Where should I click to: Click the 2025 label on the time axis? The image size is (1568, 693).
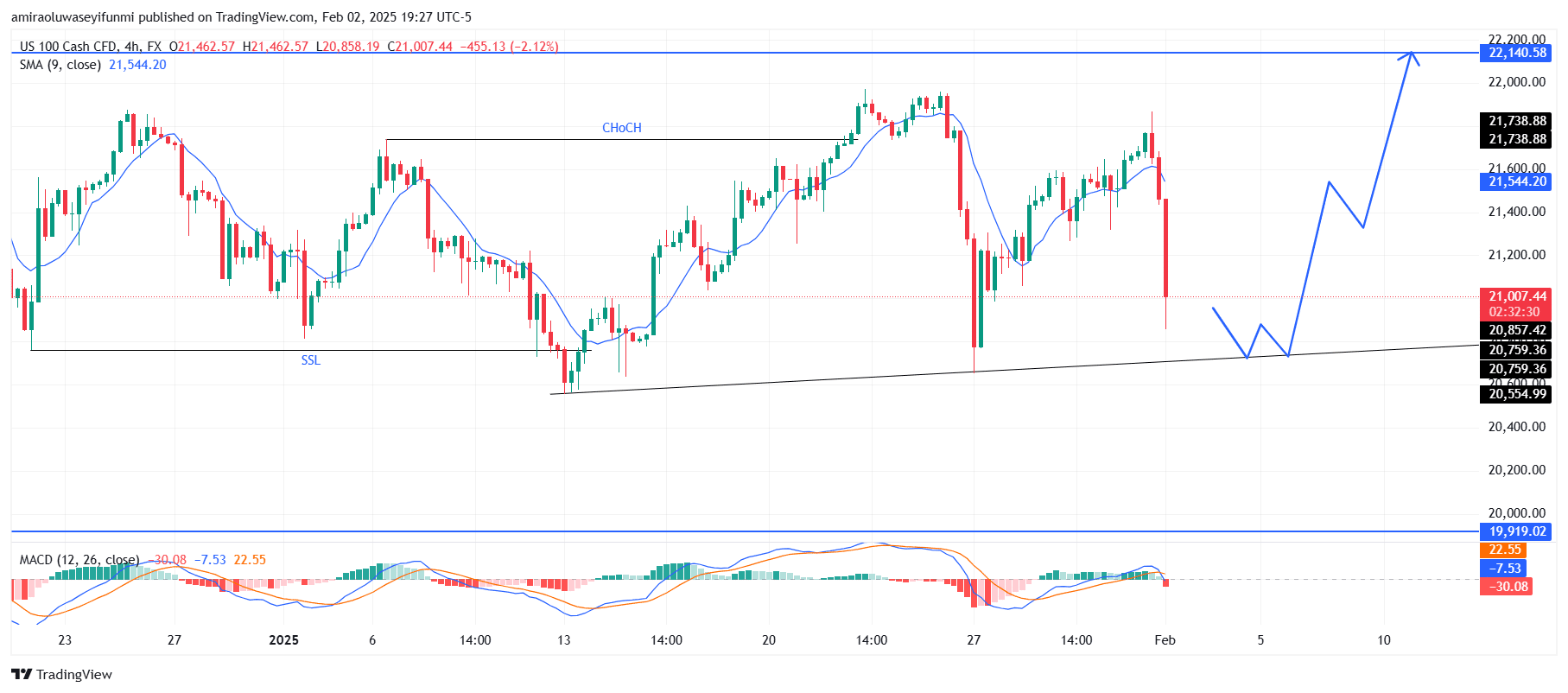[283, 640]
